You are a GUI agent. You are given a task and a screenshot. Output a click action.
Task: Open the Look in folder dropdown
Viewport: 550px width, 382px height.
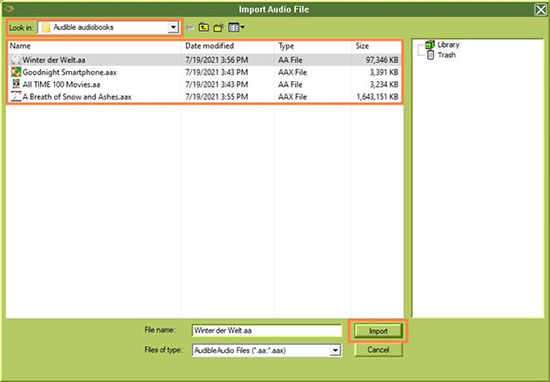tap(173, 27)
